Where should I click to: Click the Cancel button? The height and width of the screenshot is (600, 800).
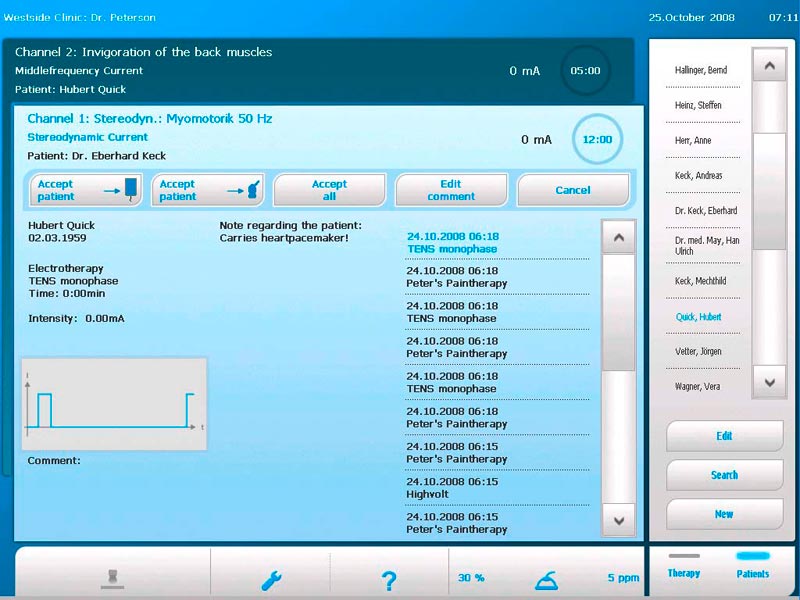(x=573, y=190)
